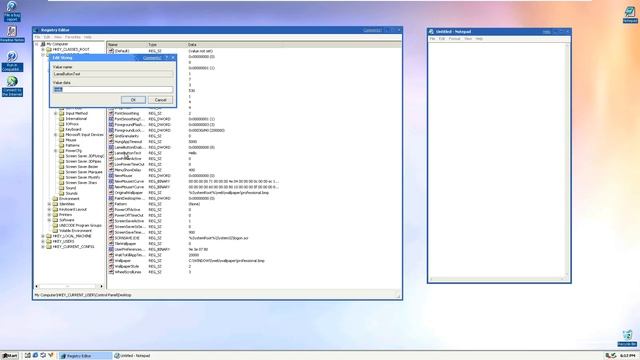The width and height of the screenshot is (640, 360).
Task: Click the Start button on taskbar
Action: pos(10,356)
